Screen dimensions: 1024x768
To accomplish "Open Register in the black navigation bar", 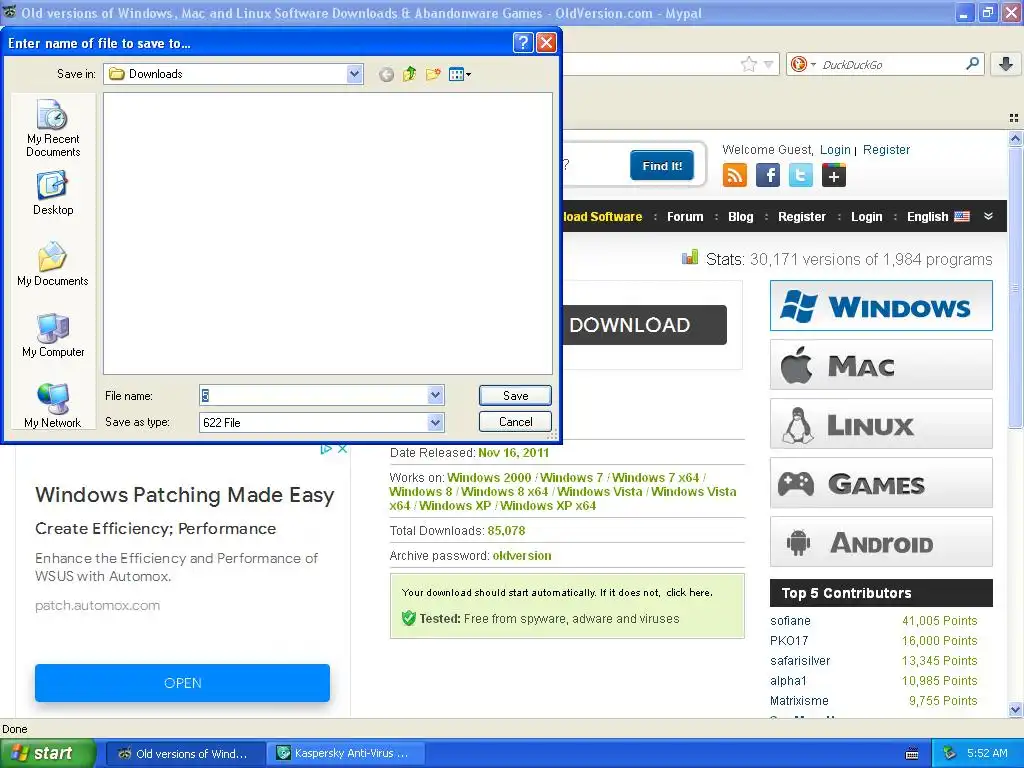I will click(x=801, y=217).
